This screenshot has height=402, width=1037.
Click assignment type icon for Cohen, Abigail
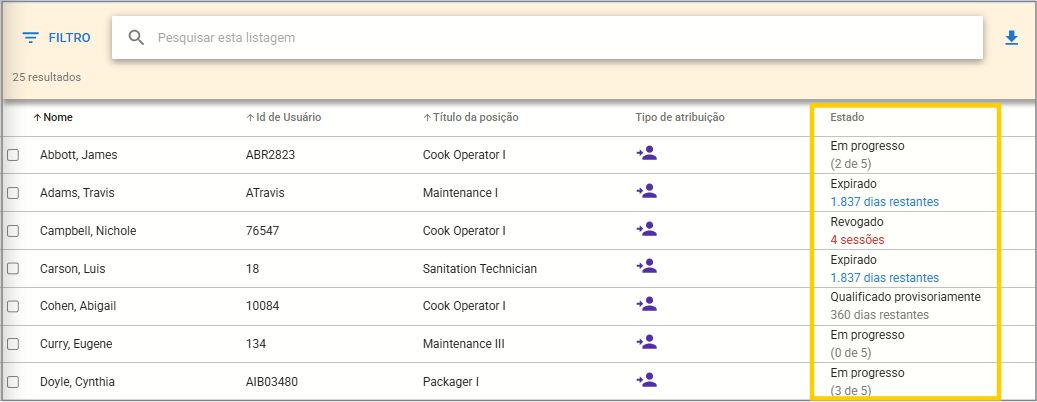tap(646, 305)
